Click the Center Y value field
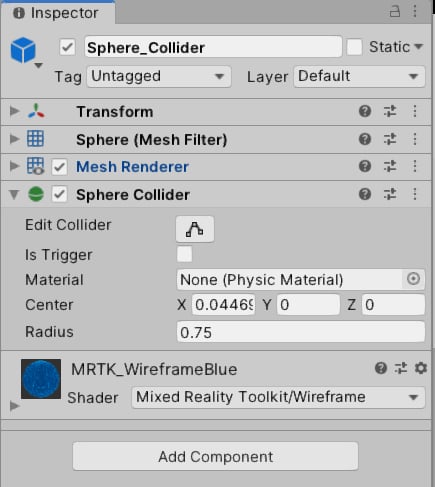The width and height of the screenshot is (435, 487). point(308,304)
